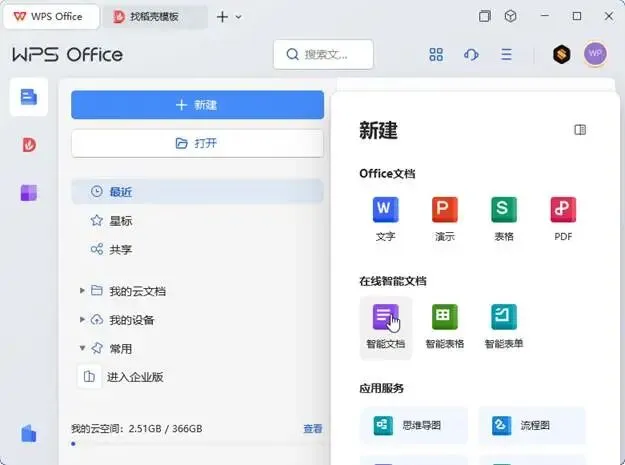Click the cloud storage usage bar
625x465 pixels.
point(197,443)
